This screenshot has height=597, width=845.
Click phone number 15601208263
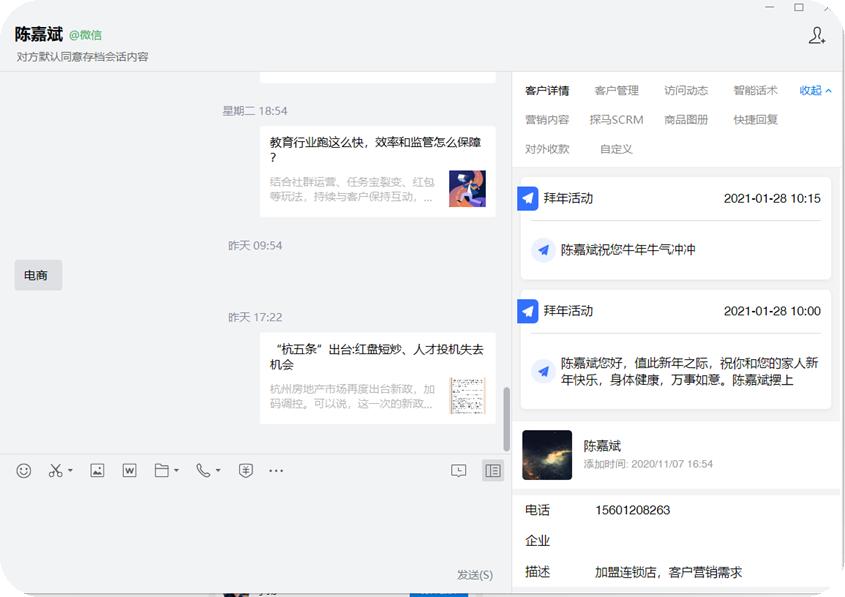(633, 510)
